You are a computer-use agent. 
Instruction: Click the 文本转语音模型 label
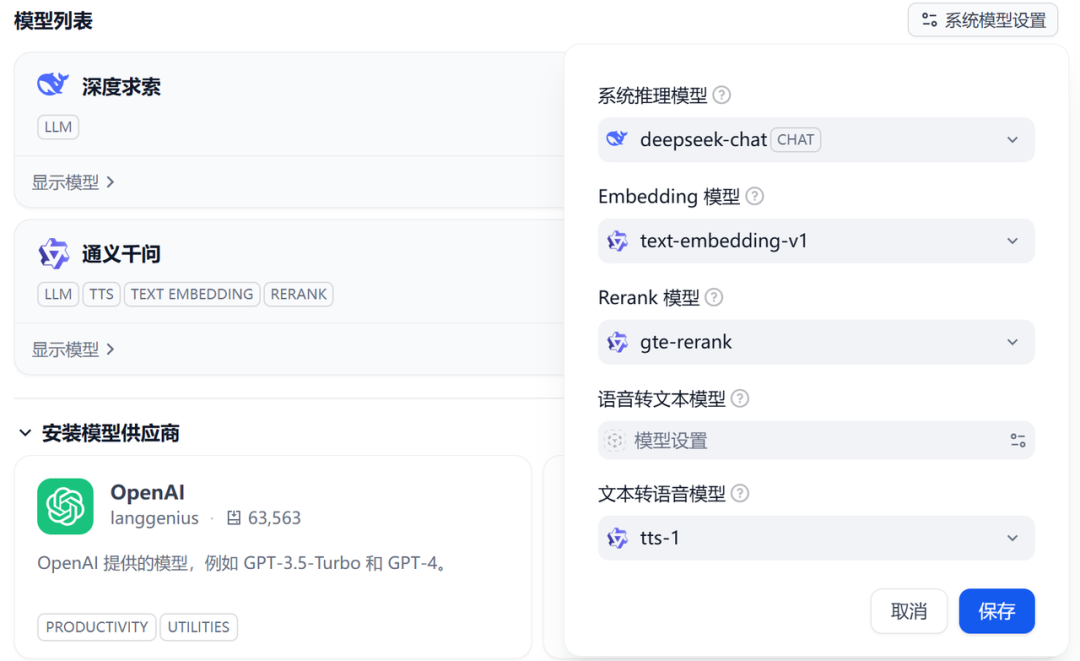[661, 494]
